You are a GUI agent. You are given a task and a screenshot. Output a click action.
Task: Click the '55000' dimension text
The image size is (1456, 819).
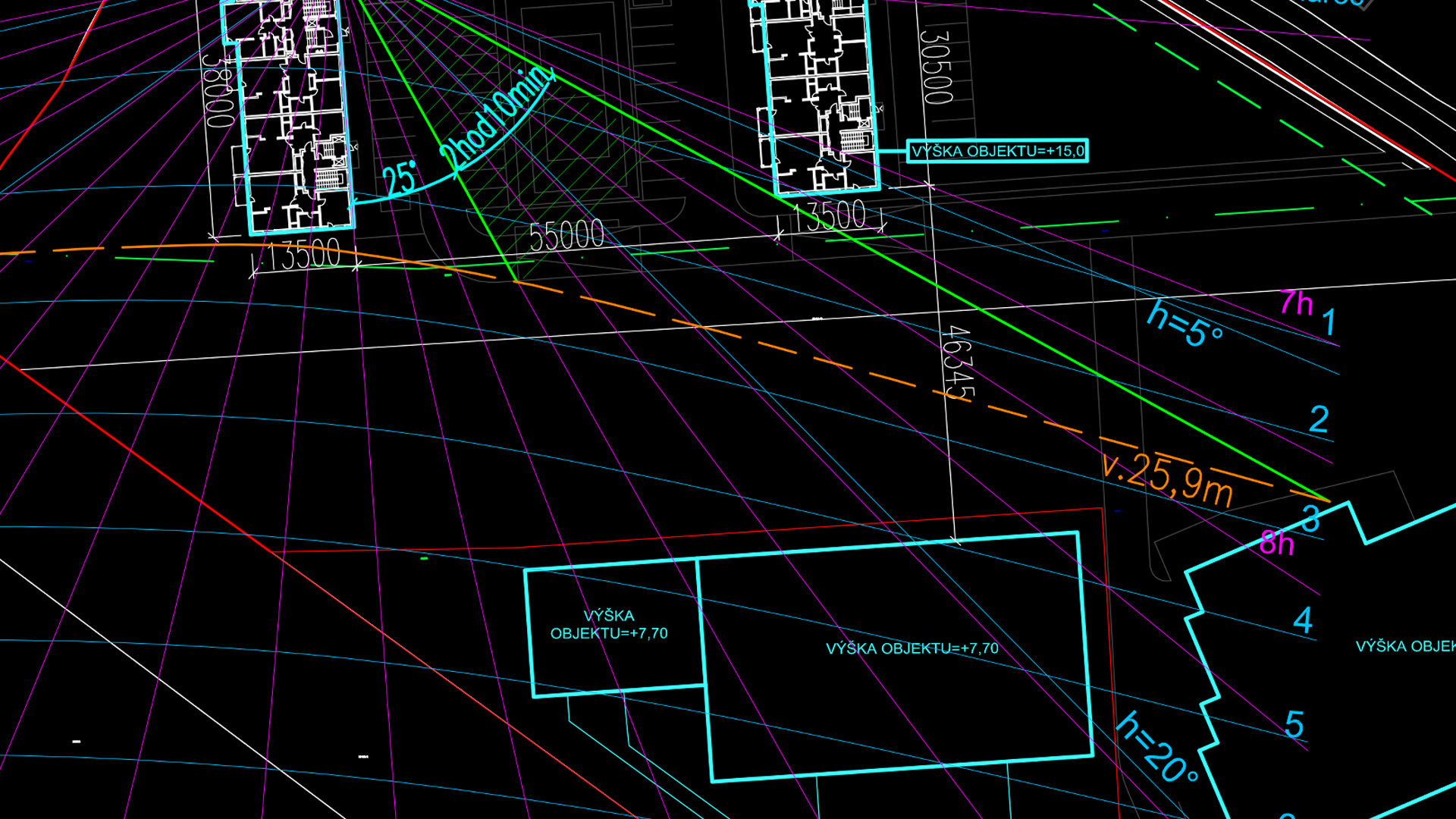pos(566,236)
